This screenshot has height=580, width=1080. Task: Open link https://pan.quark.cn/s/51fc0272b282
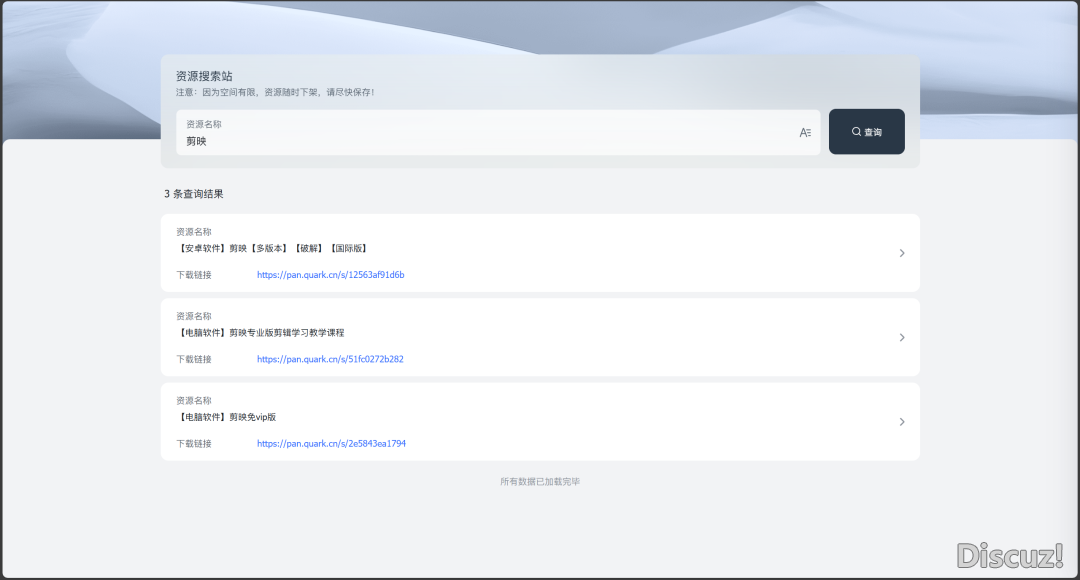click(330, 360)
